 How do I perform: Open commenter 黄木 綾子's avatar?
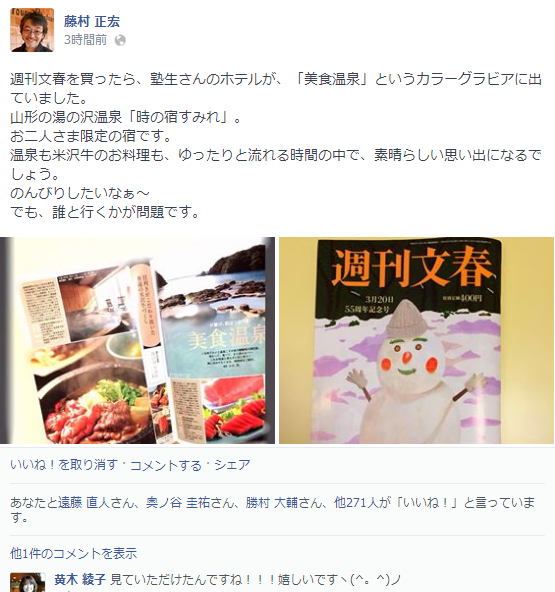(28, 582)
